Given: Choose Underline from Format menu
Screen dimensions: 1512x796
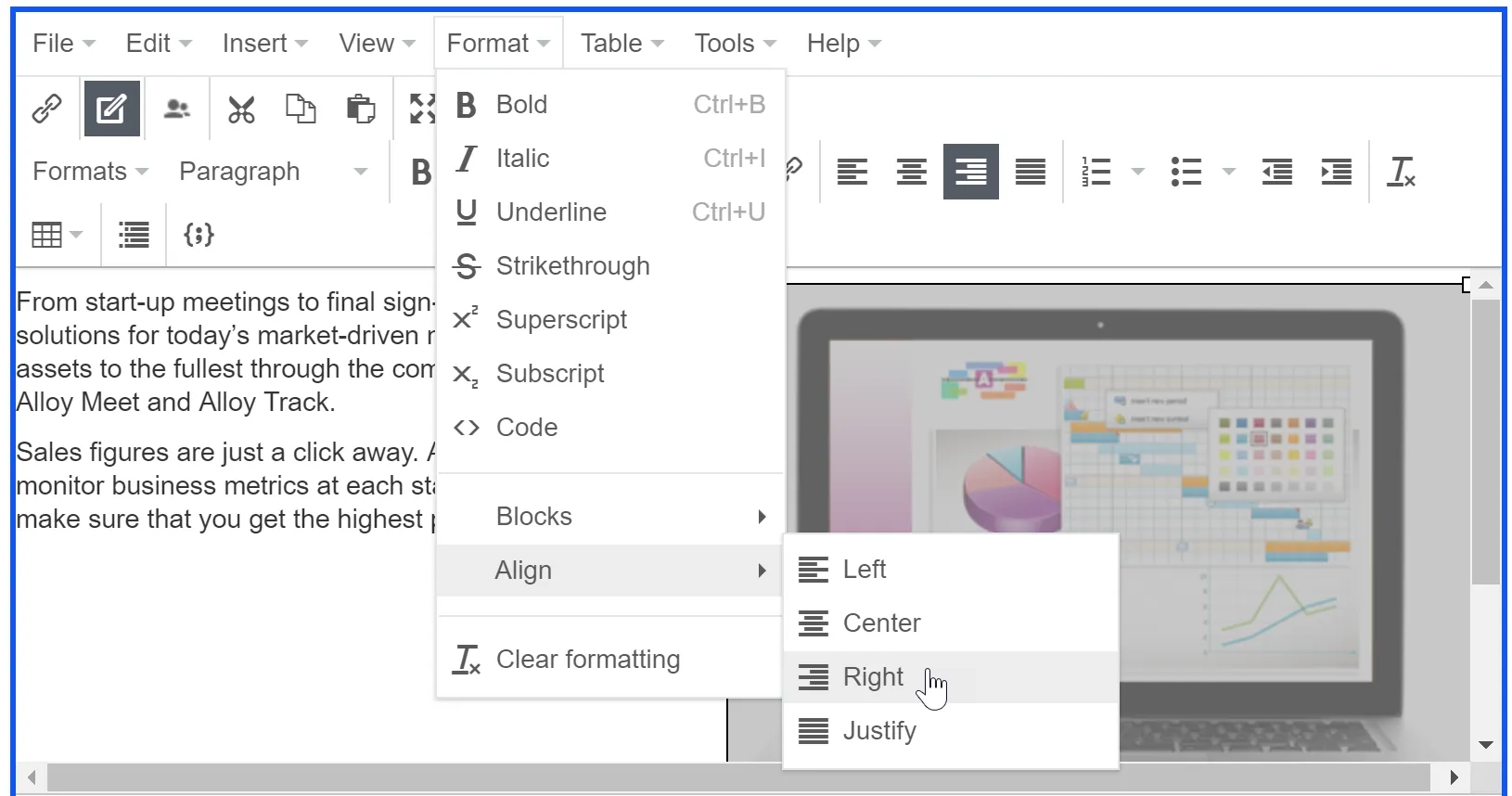Looking at the screenshot, I should 610,212.
